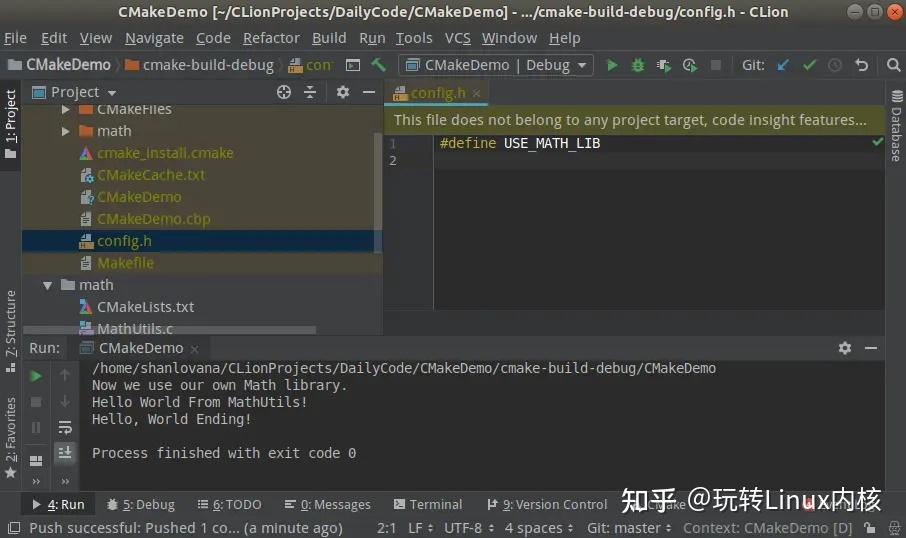Screen dimensions: 906x538
Task: Toggle the read-only lock icon in status bar
Action: pos(869,527)
